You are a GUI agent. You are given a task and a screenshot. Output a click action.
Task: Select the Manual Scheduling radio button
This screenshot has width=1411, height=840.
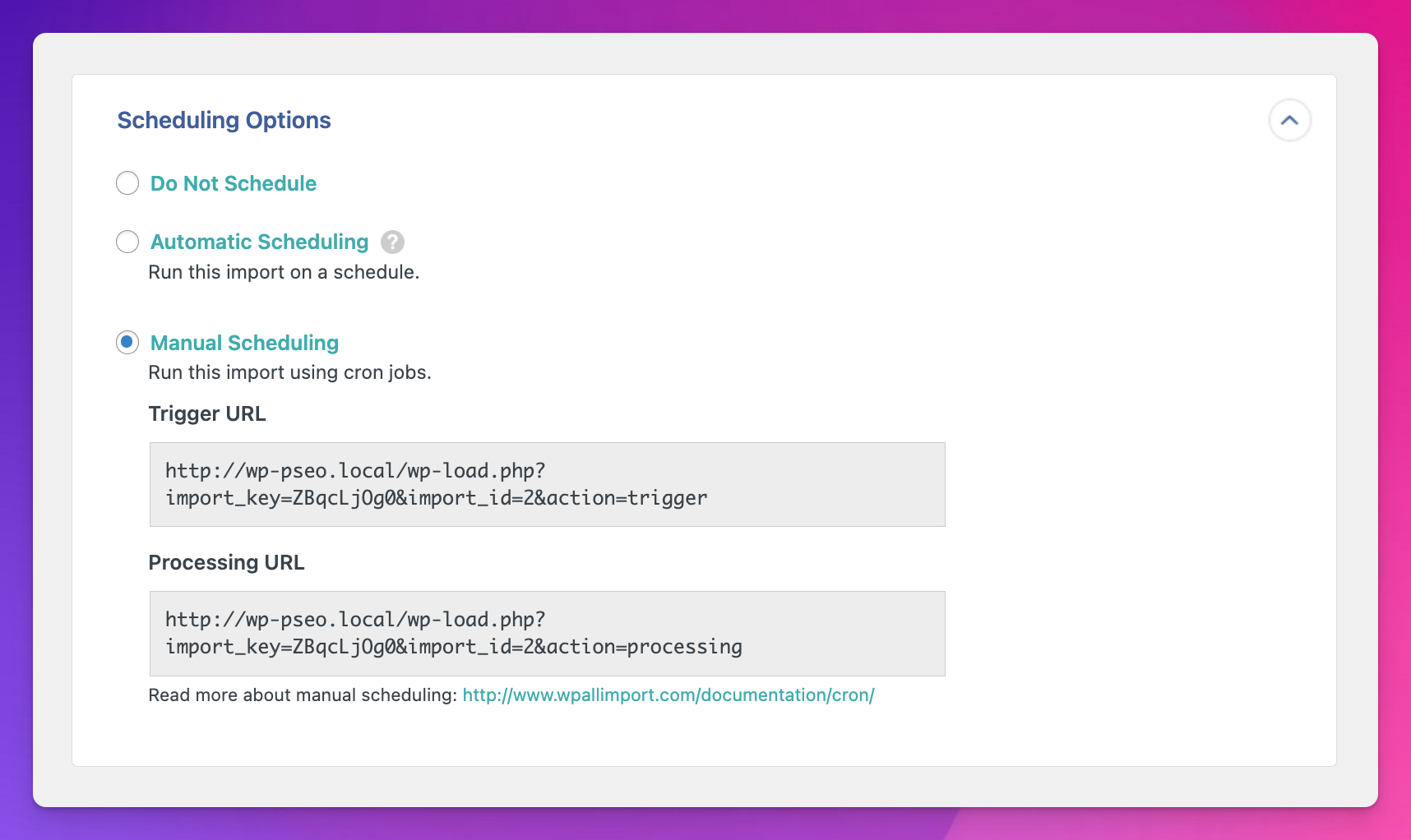click(127, 342)
